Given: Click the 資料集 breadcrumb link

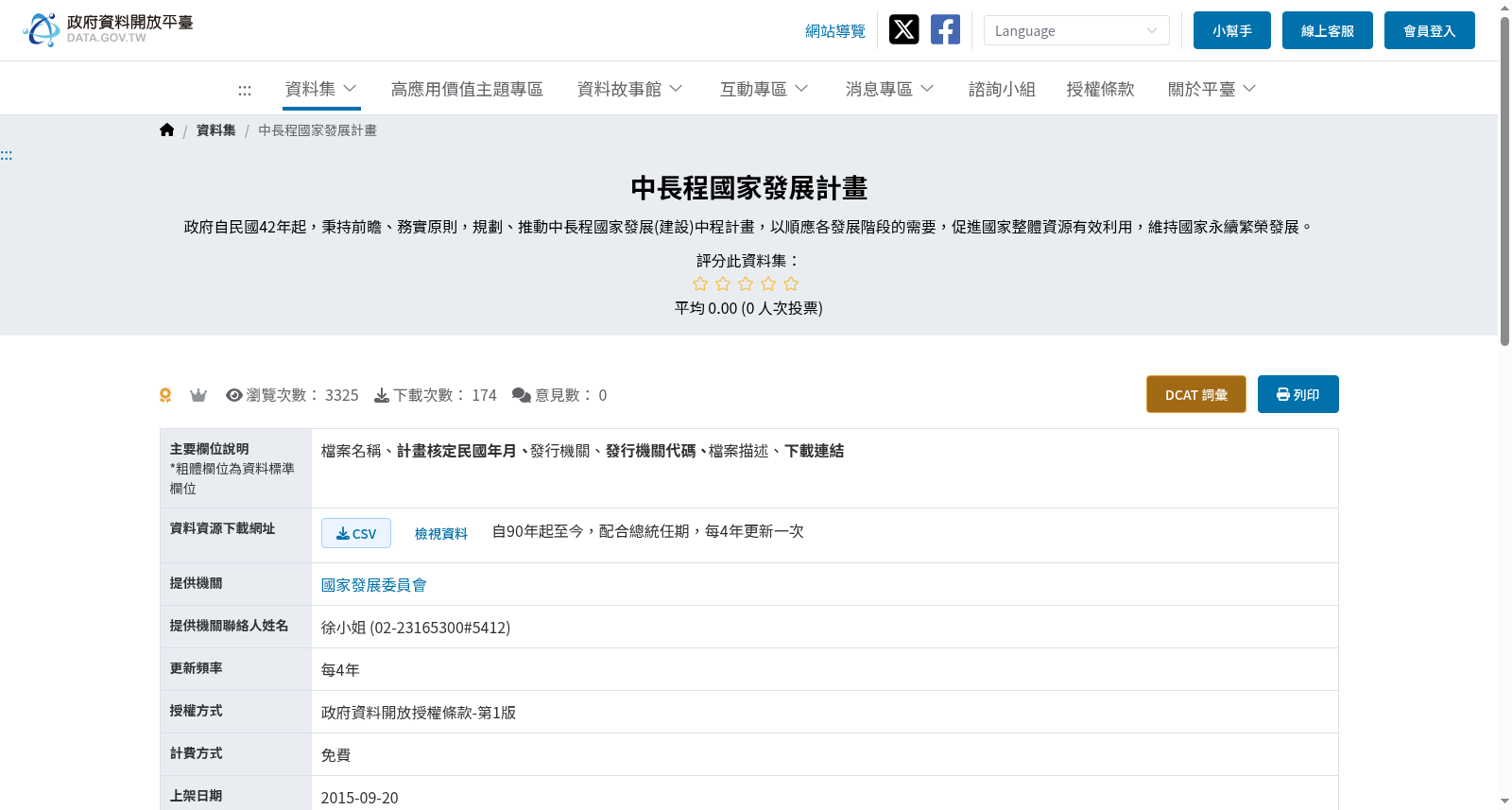Looking at the screenshot, I should tap(216, 130).
